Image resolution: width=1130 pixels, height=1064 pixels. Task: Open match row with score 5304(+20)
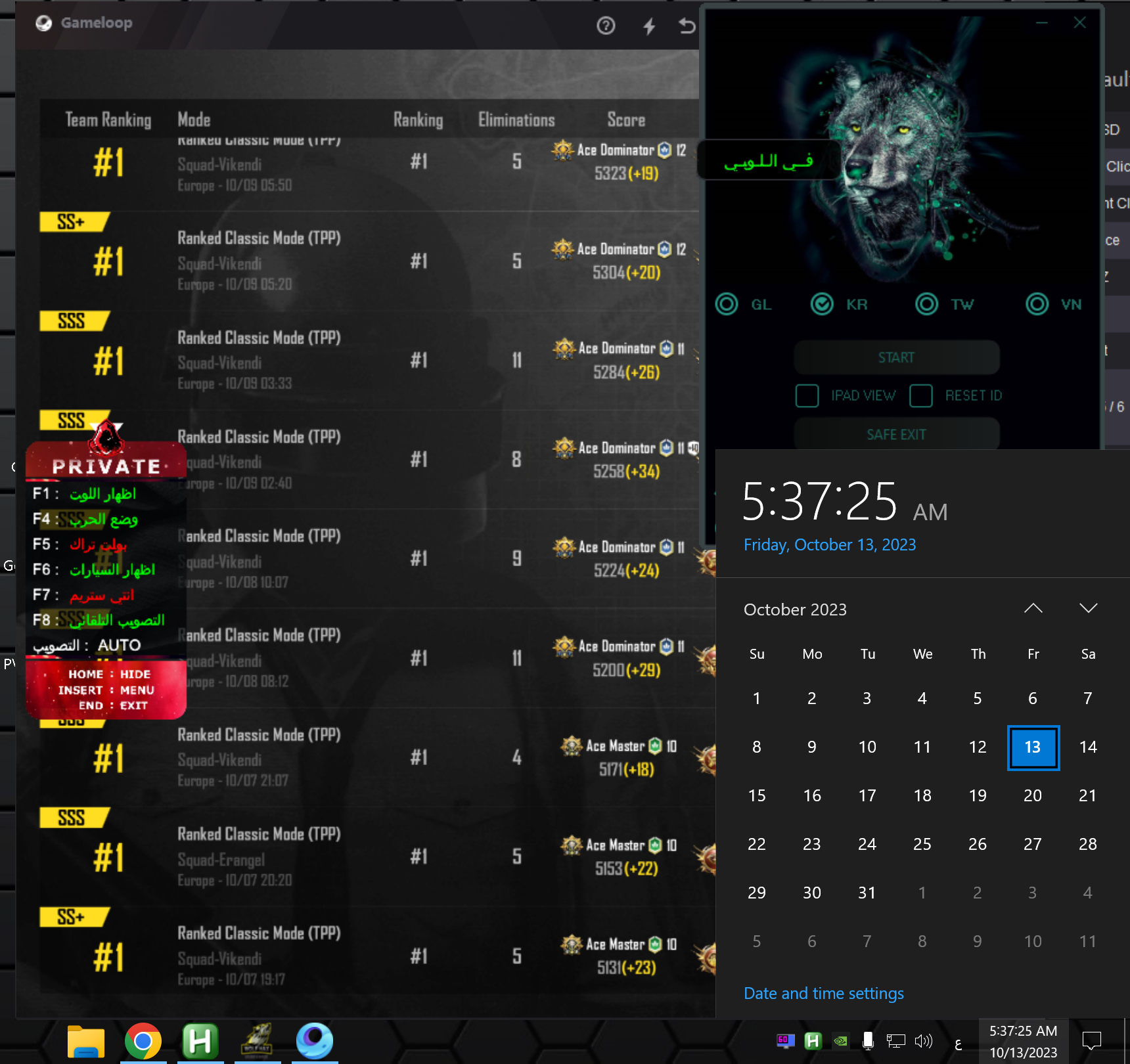(369, 261)
